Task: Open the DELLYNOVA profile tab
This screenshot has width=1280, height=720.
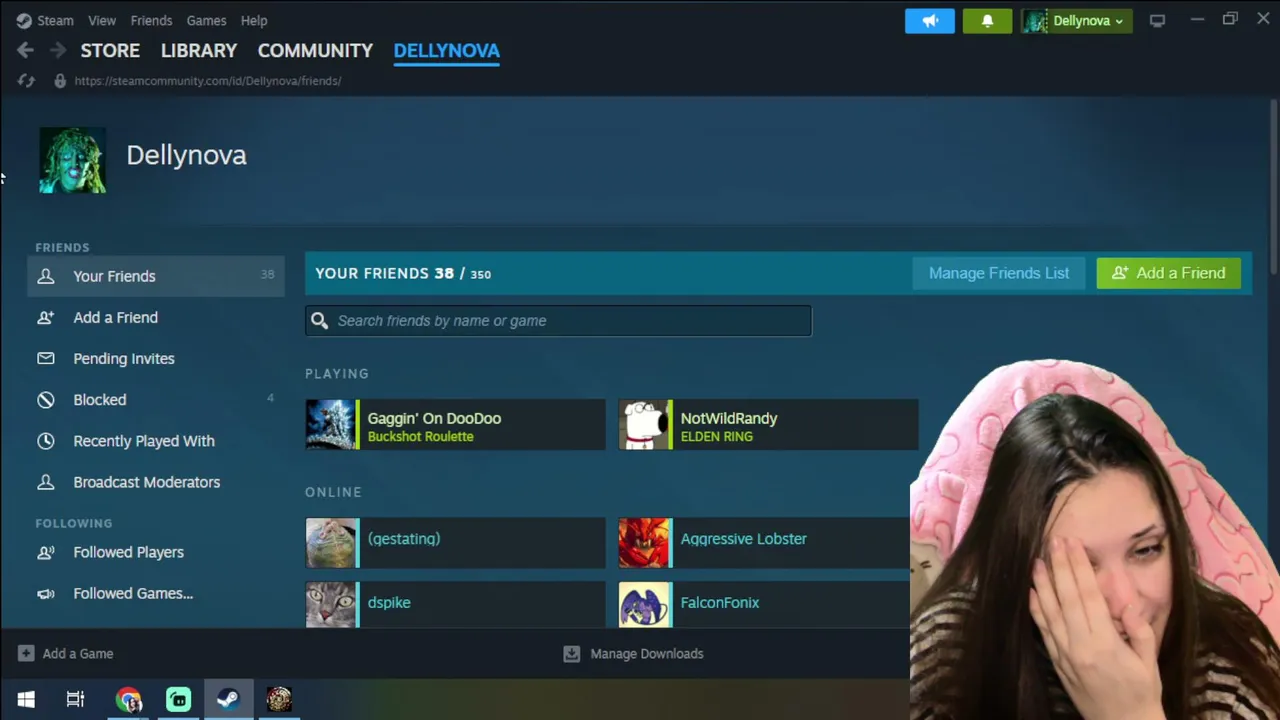Action: 447,50
